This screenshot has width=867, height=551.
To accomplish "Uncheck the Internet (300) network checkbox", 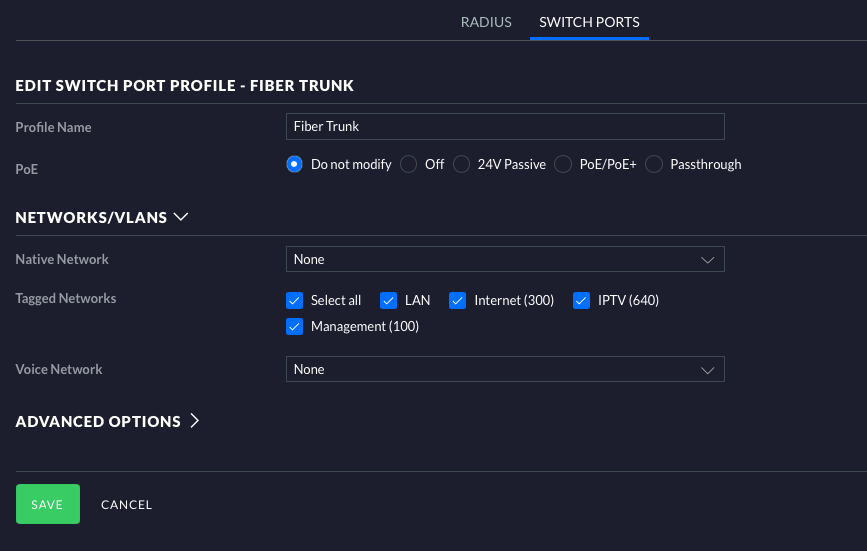I will (458, 300).
